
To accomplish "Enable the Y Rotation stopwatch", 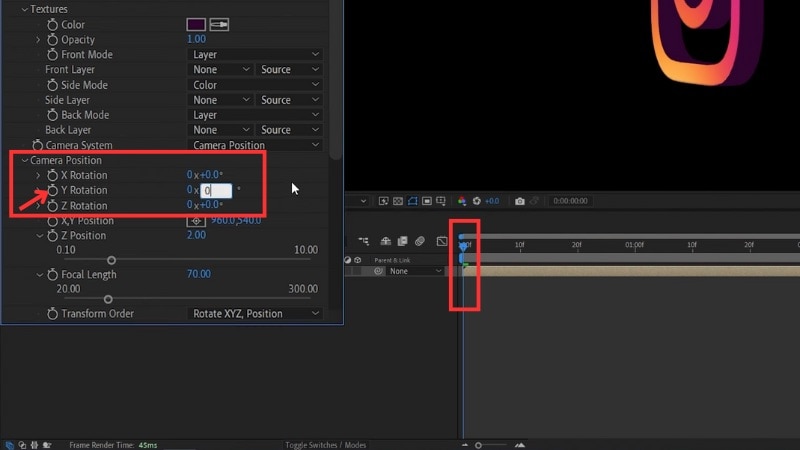I will point(52,190).
